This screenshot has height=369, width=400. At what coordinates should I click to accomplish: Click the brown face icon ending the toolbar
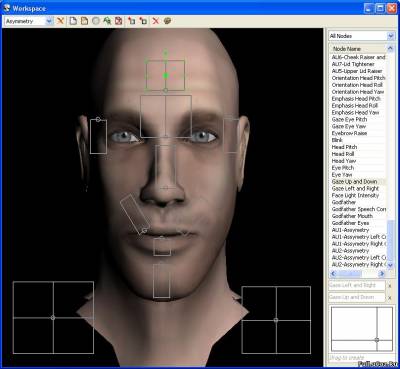pos(167,21)
